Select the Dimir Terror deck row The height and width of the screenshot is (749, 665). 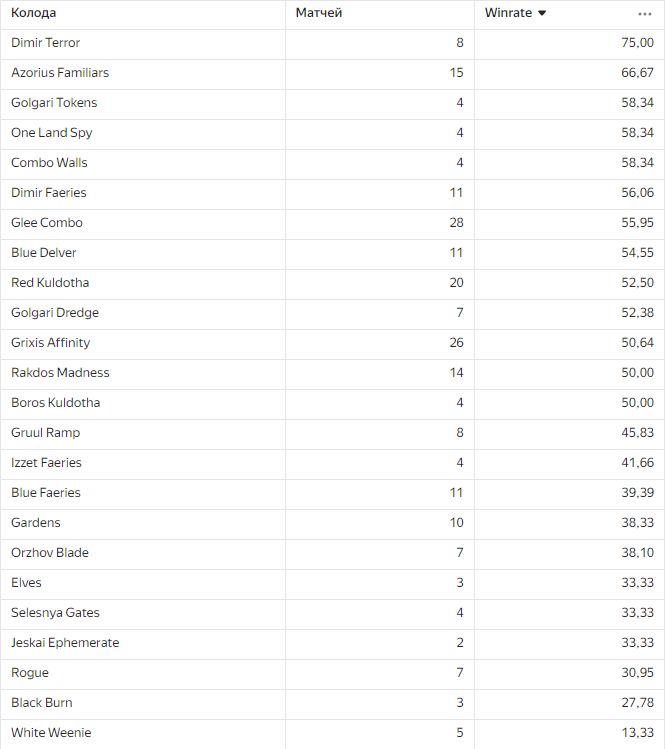[46, 43]
